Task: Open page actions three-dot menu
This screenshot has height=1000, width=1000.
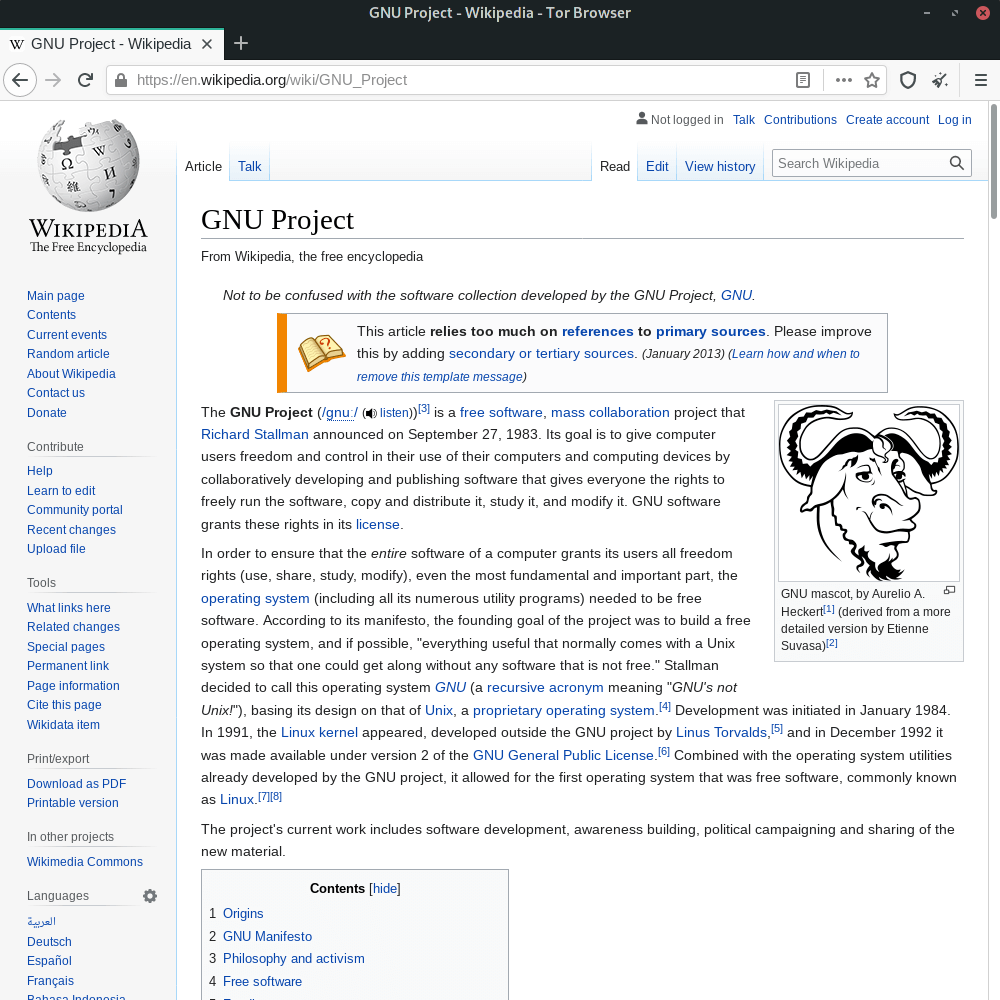Action: pyautogui.click(x=844, y=80)
